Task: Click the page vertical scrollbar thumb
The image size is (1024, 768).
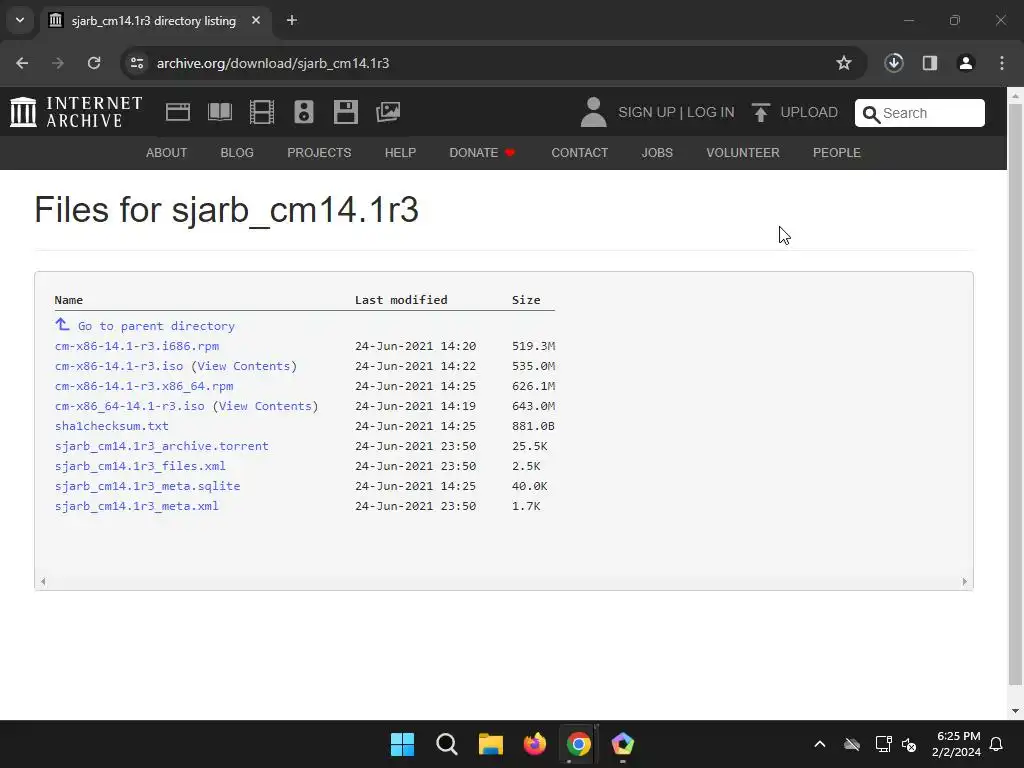Action: coord(1015,394)
